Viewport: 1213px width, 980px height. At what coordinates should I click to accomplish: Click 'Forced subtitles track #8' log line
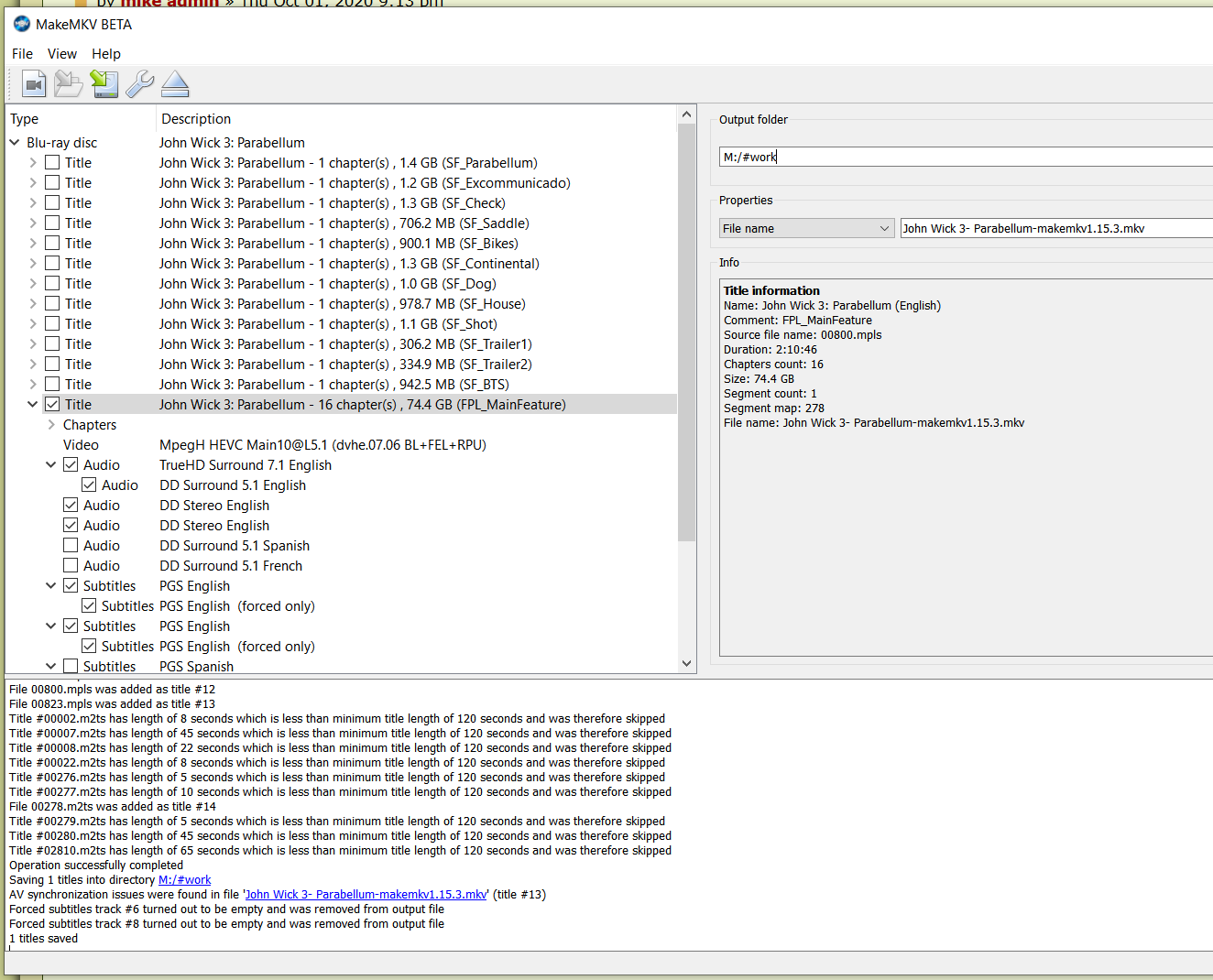coord(227,924)
